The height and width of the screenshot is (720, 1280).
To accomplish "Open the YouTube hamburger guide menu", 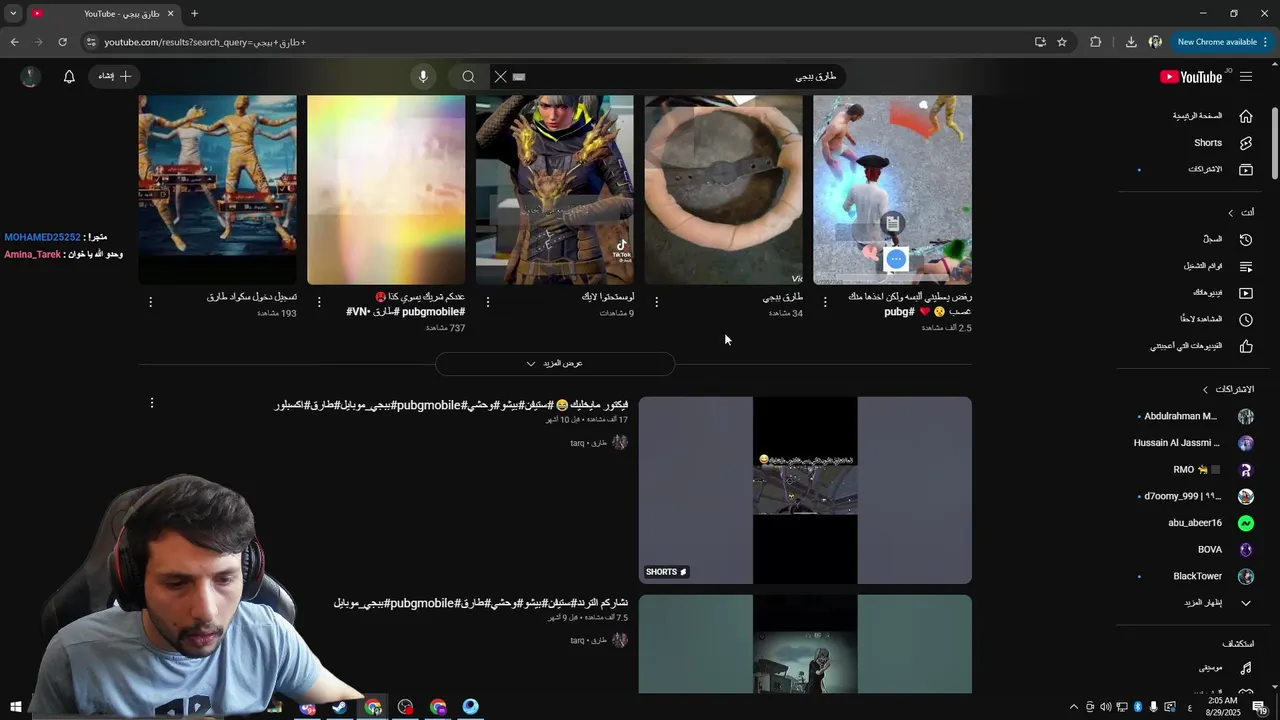I will click(x=1246, y=77).
